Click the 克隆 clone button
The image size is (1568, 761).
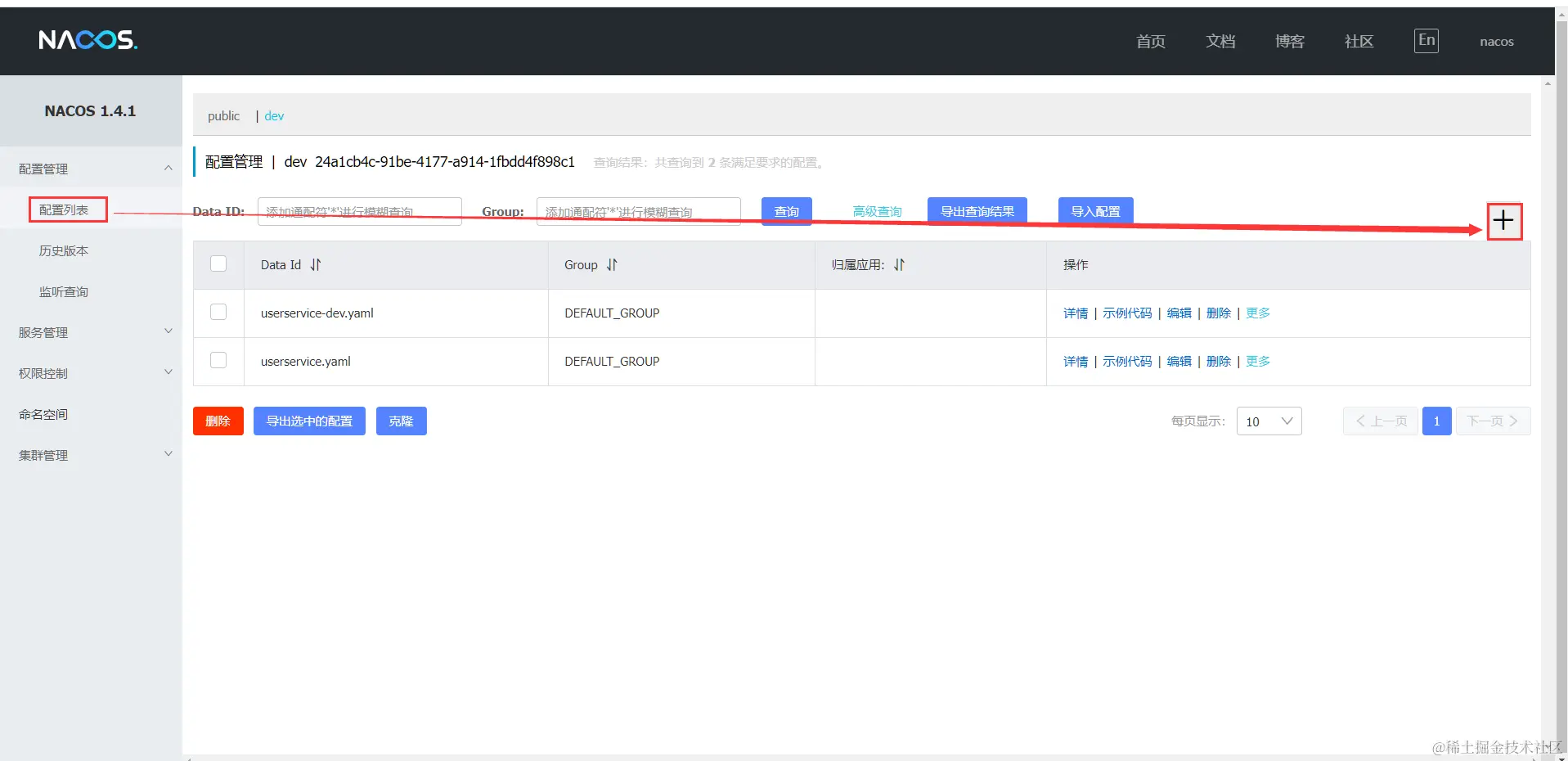click(402, 421)
